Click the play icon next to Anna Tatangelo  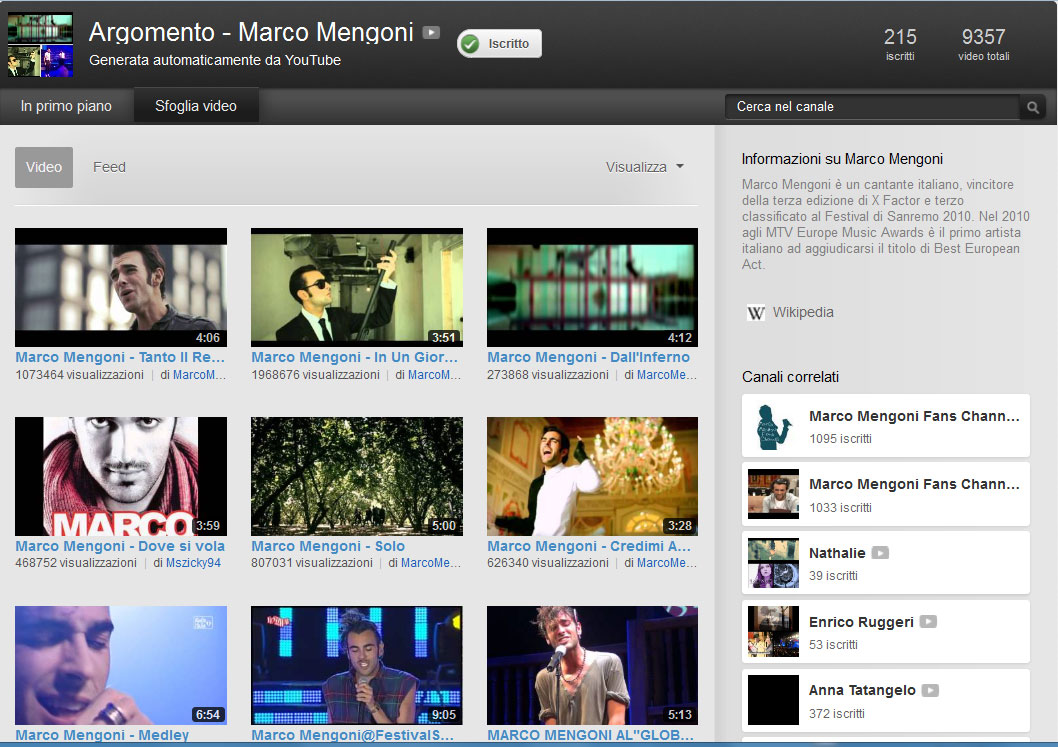[x=930, y=690]
